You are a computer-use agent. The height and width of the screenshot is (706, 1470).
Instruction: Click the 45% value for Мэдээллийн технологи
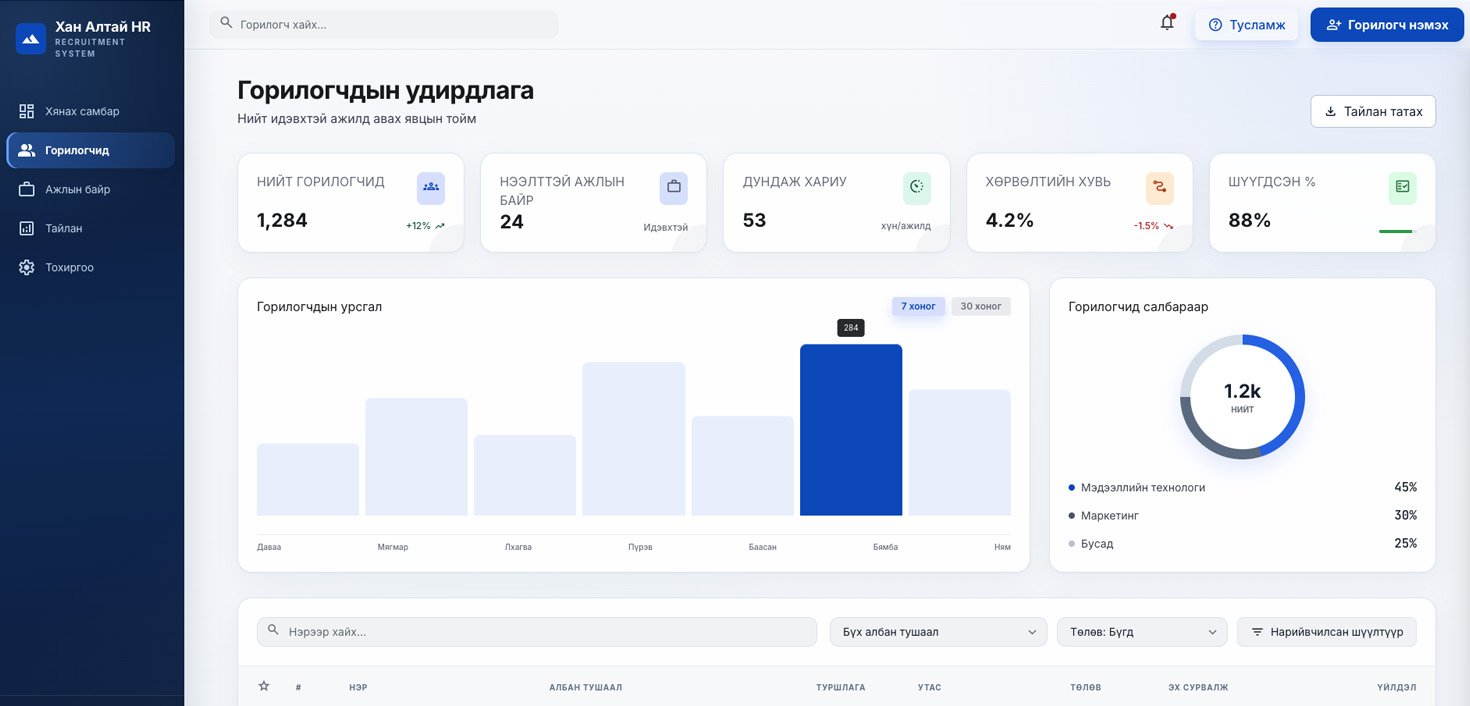[1405, 488]
